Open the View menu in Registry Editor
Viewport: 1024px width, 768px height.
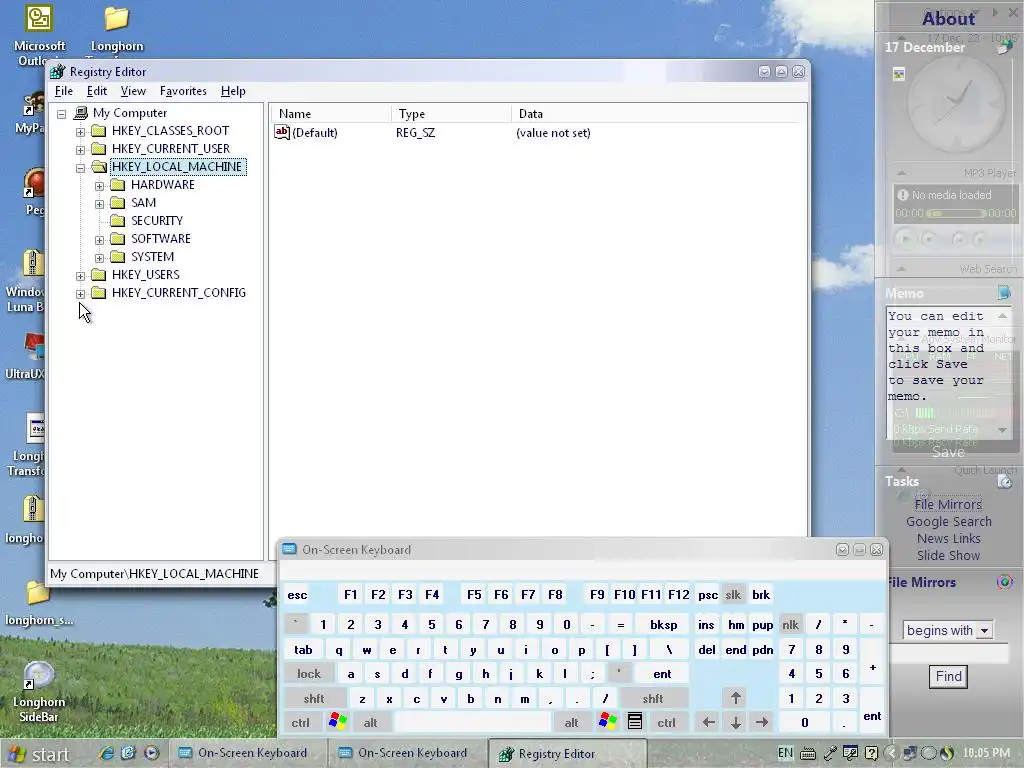coord(133,91)
